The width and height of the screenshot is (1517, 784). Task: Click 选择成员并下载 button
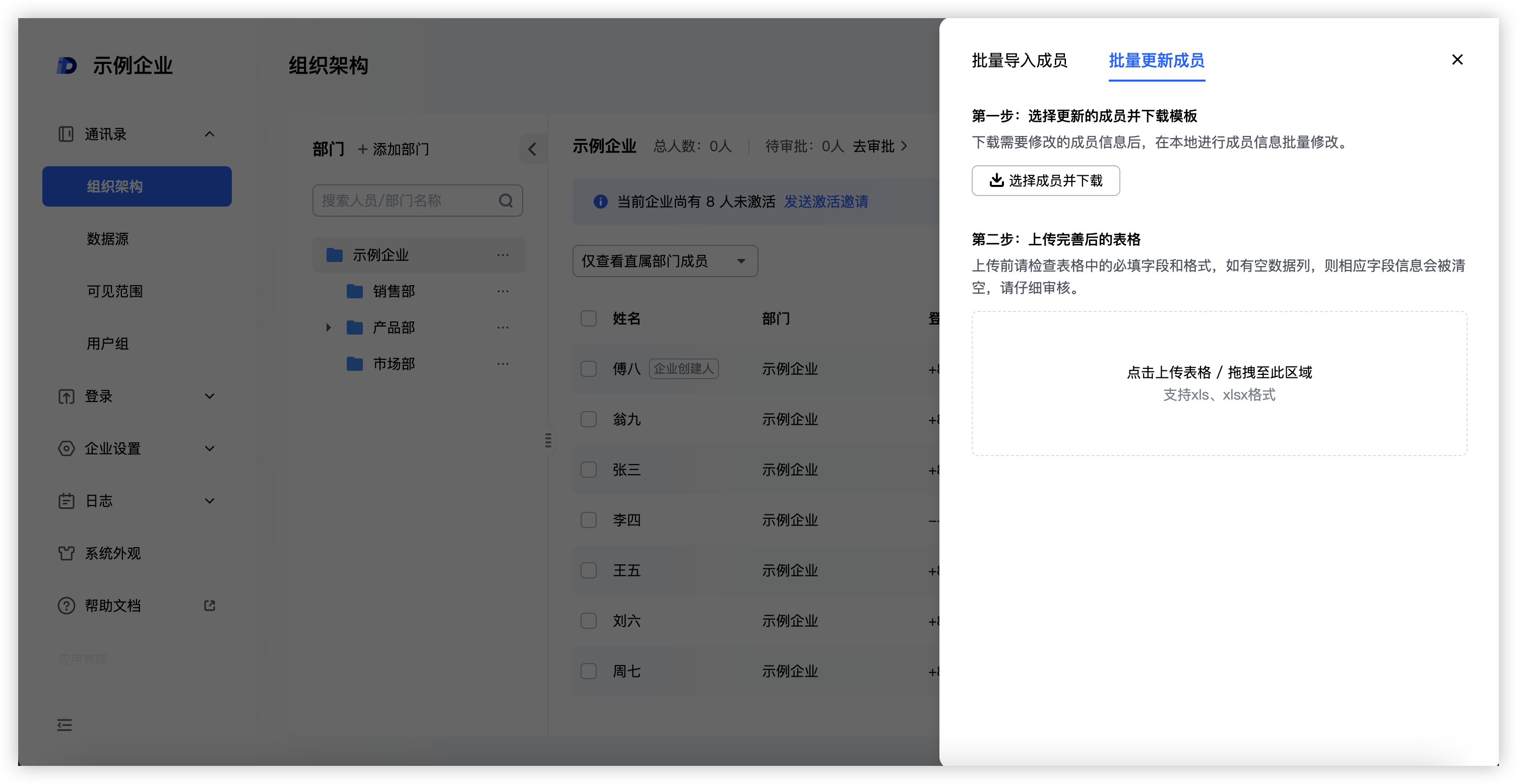click(1045, 181)
